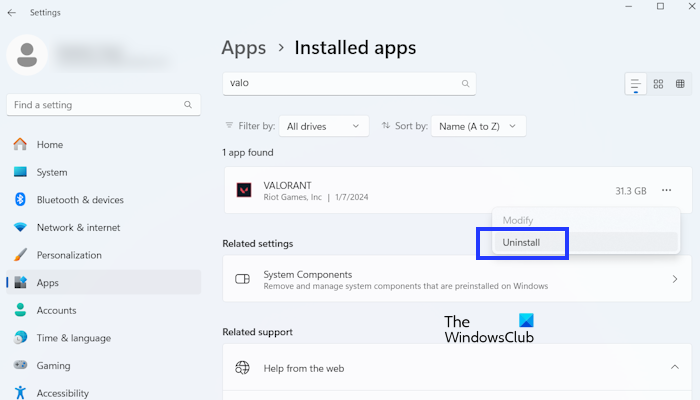Click the System Components title
Screen dimensions: 700x400
tap(308, 275)
